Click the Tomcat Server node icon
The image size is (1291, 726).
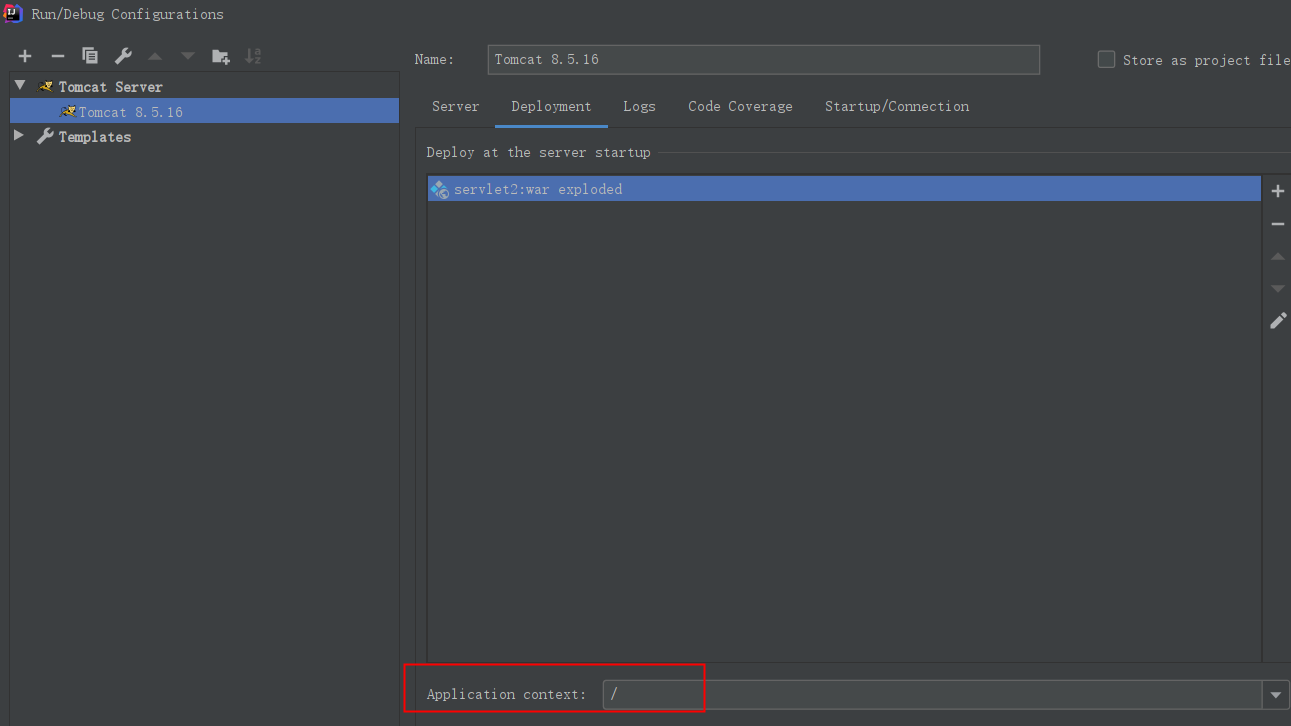(x=45, y=87)
